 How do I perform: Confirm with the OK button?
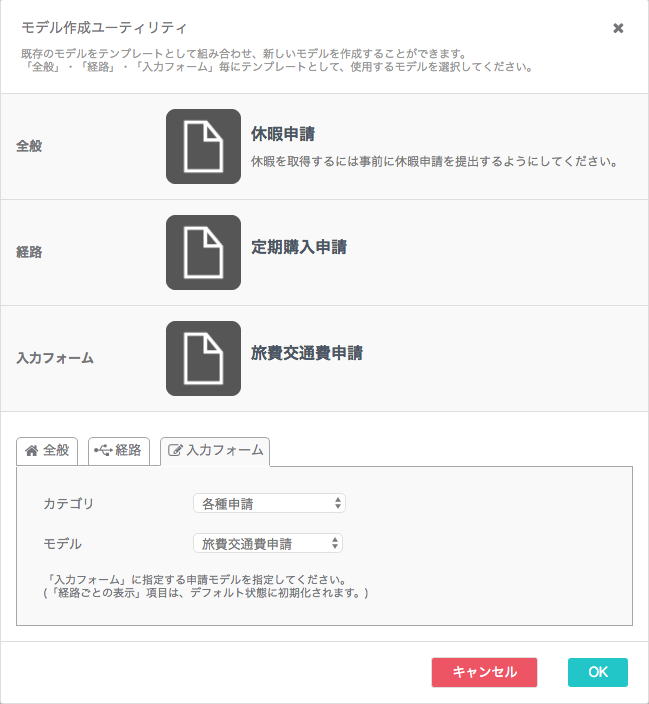point(598,672)
